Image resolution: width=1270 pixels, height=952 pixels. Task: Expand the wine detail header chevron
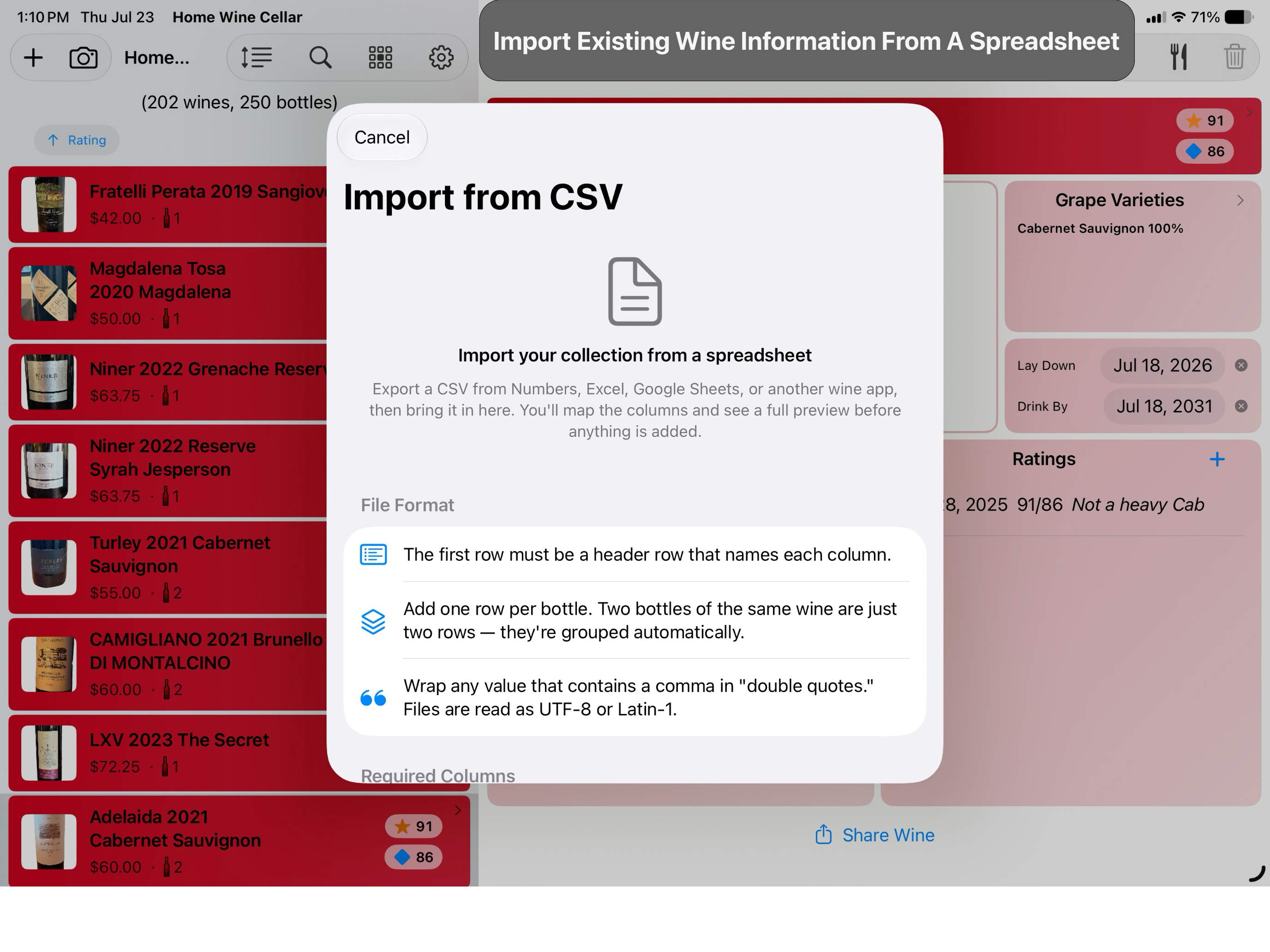[x=1249, y=113]
